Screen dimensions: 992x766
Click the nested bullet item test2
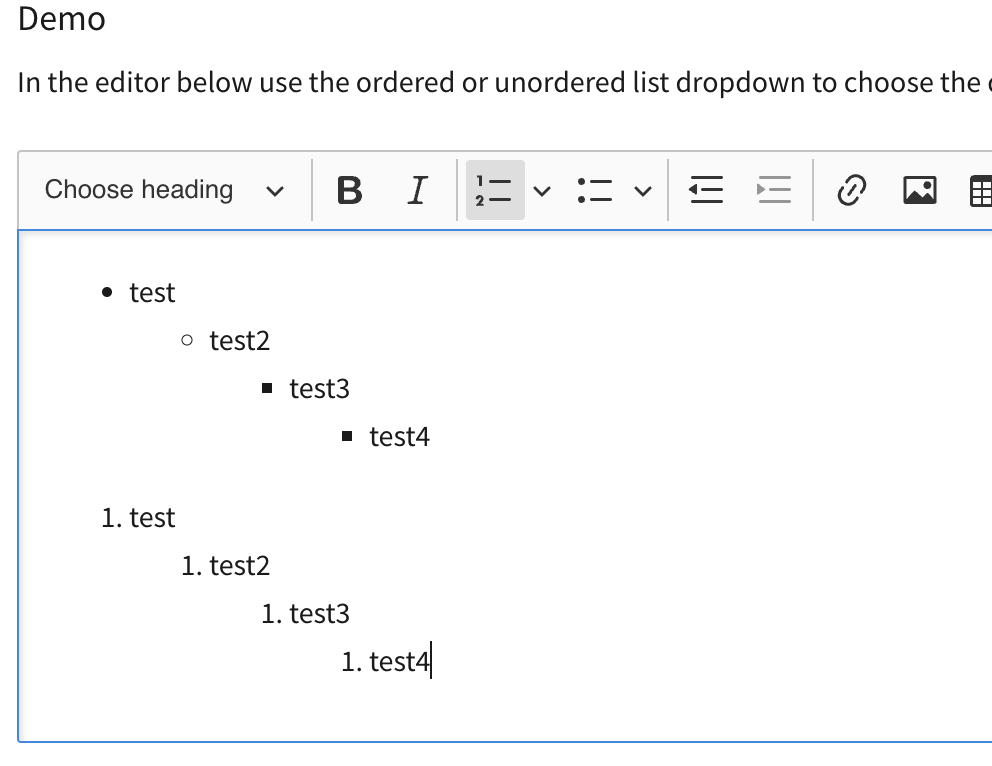click(240, 340)
